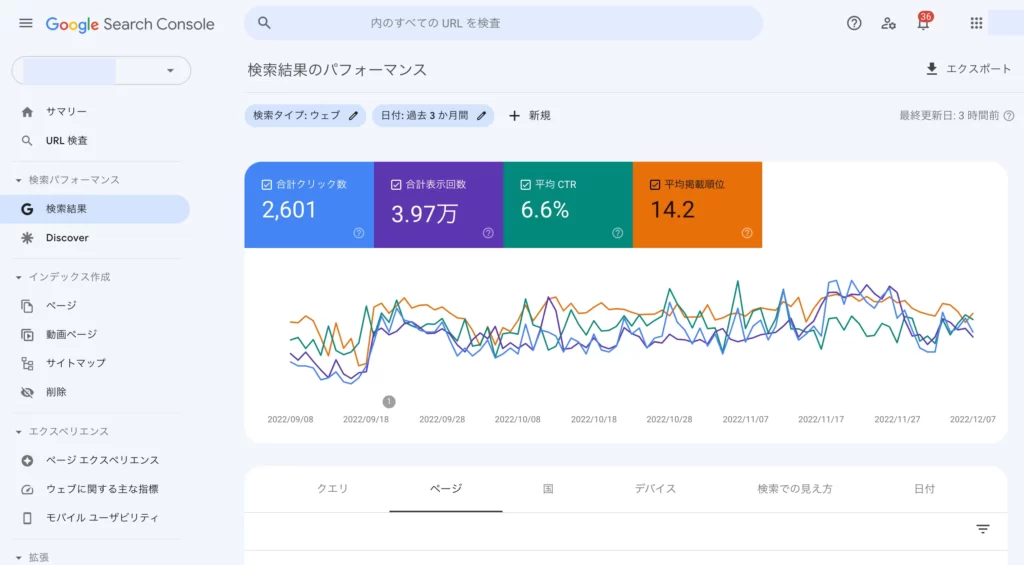Open 検索結果 in the sidebar

[95, 209]
